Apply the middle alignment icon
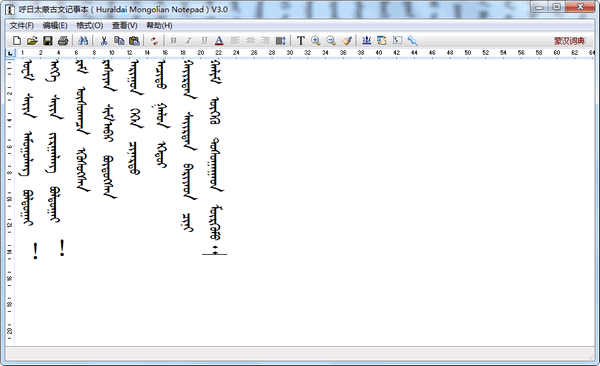 [250, 41]
